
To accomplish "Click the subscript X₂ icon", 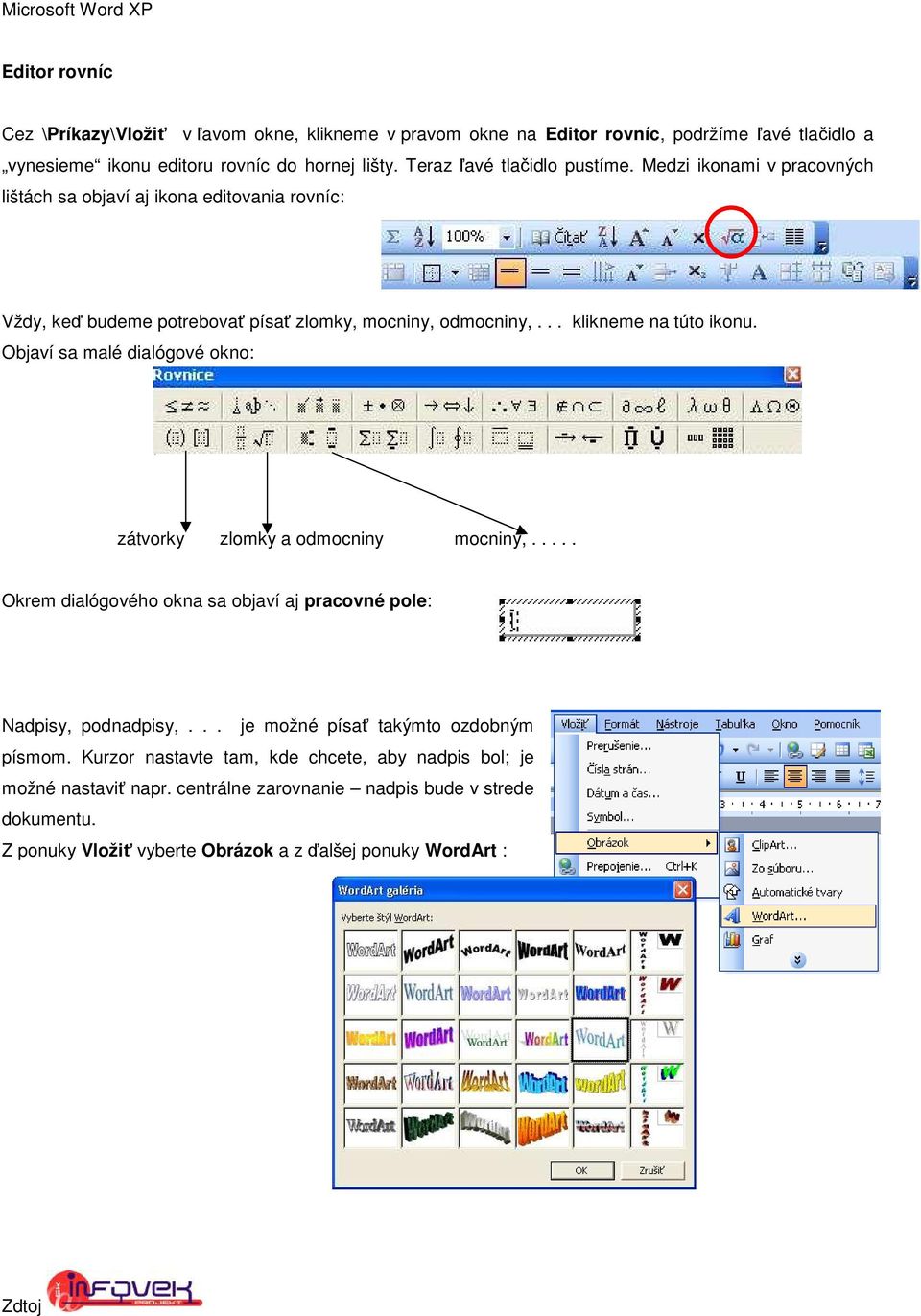I will pyautogui.click(x=697, y=272).
